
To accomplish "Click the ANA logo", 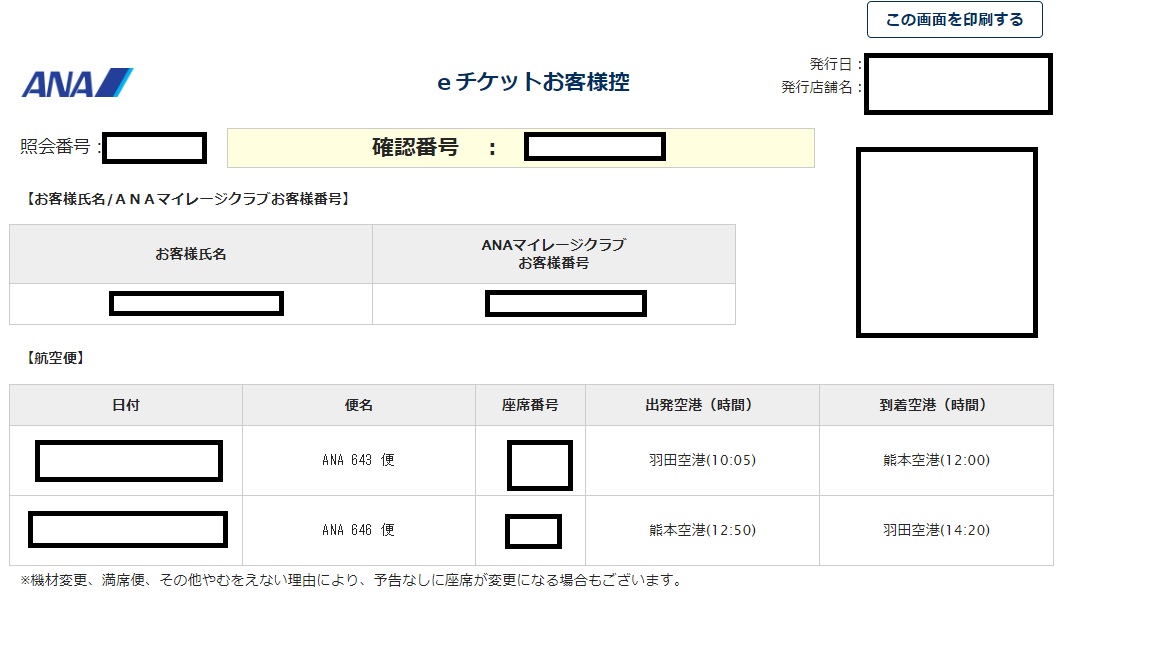I will [77, 83].
